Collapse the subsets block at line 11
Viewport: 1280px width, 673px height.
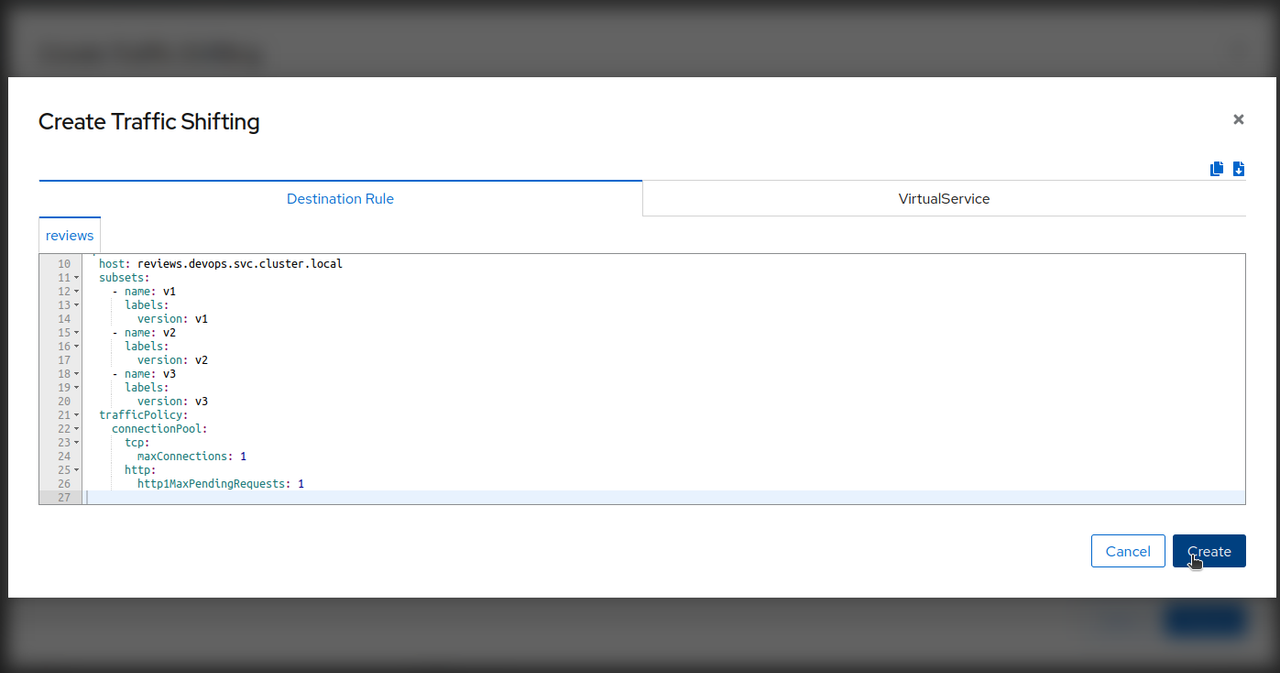(77, 278)
